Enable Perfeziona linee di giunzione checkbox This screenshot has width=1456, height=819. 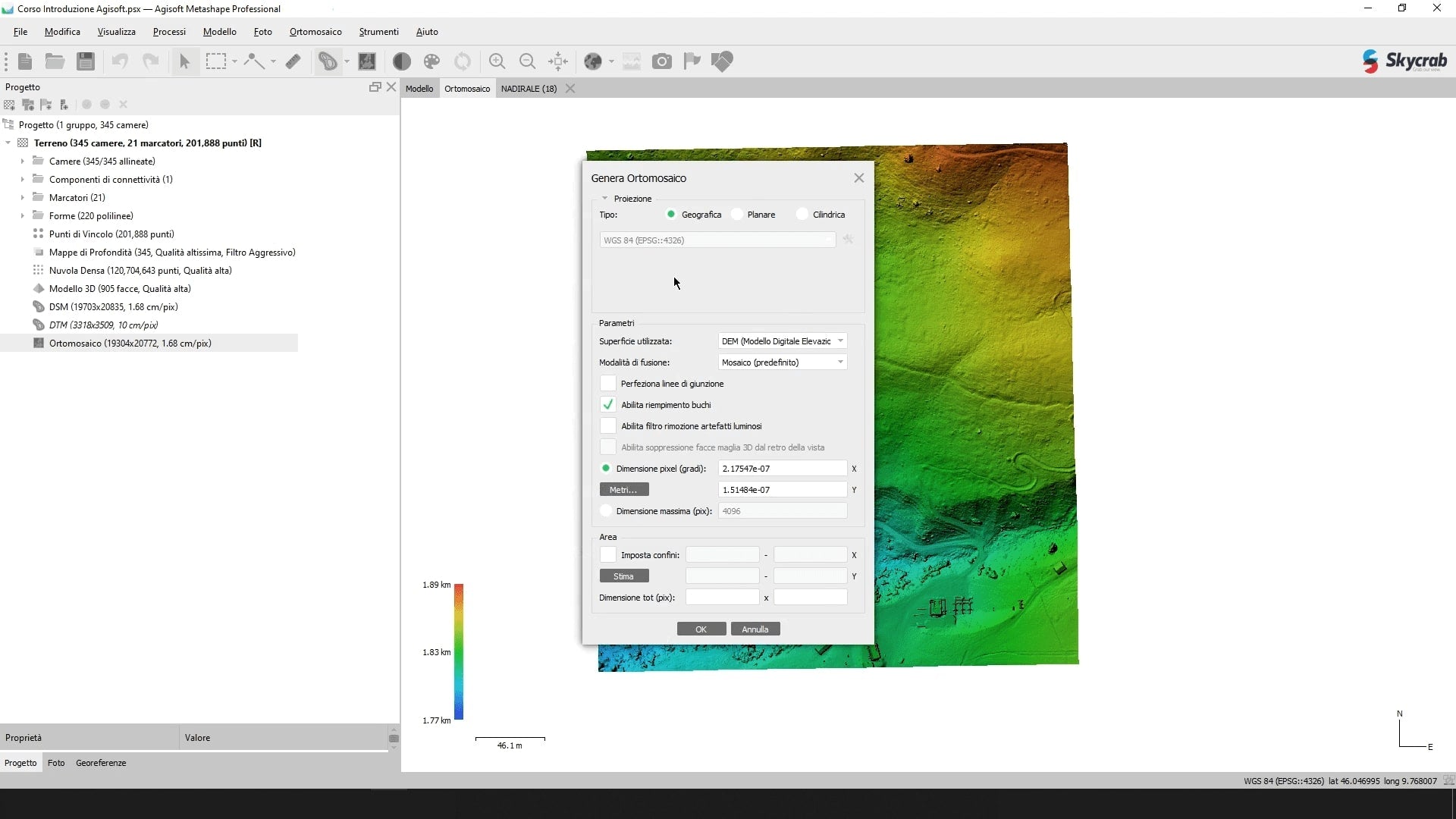click(x=608, y=384)
